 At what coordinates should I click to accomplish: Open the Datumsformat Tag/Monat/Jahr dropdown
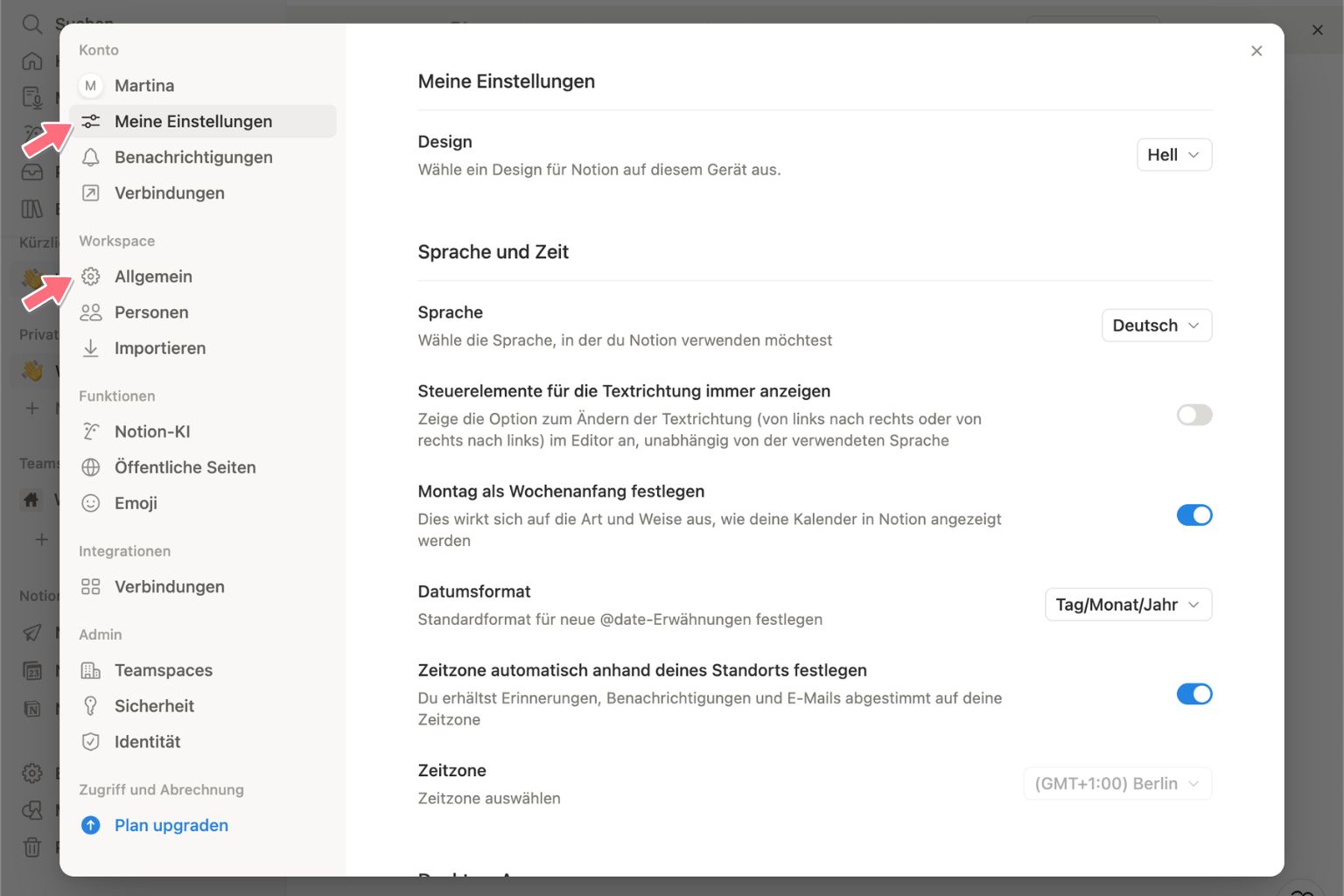tap(1127, 604)
